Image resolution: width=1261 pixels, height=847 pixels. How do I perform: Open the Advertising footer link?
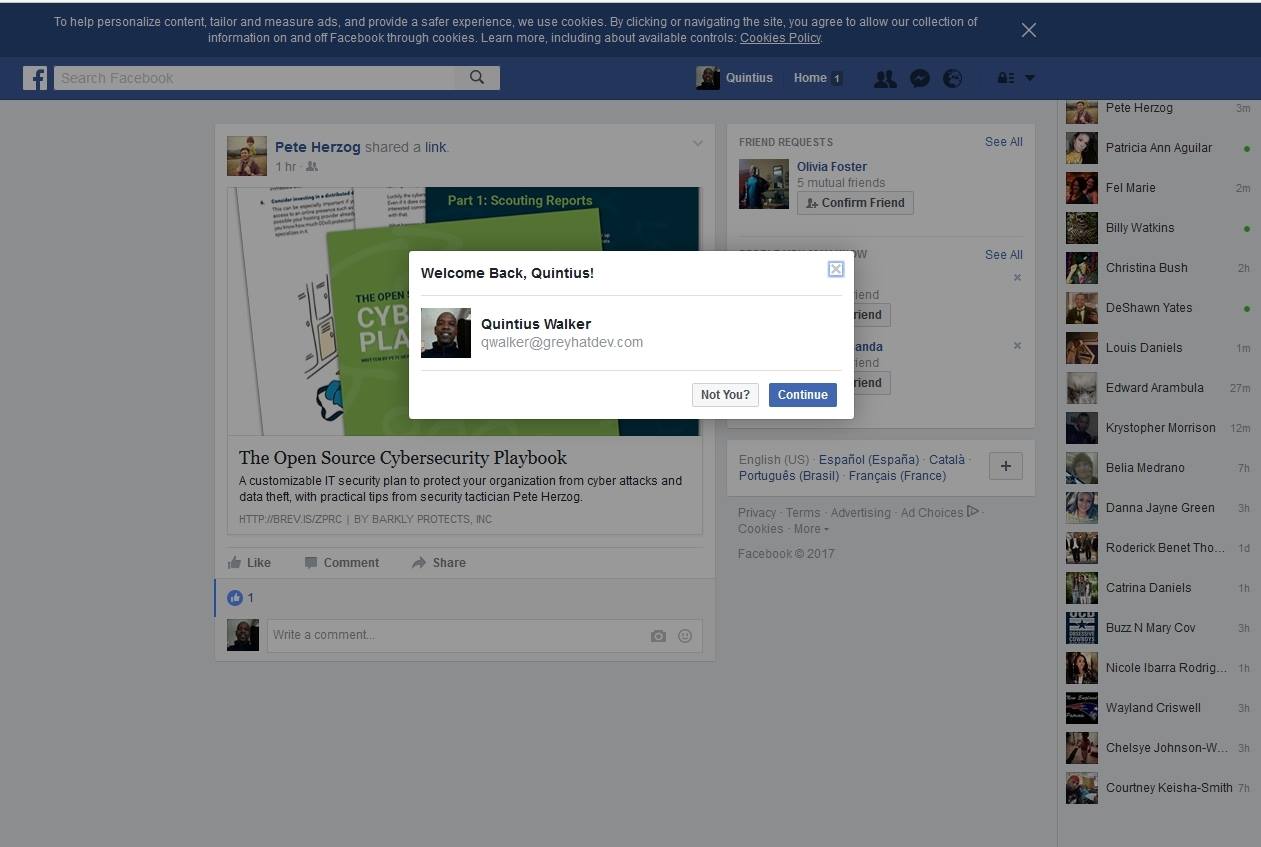[860, 513]
